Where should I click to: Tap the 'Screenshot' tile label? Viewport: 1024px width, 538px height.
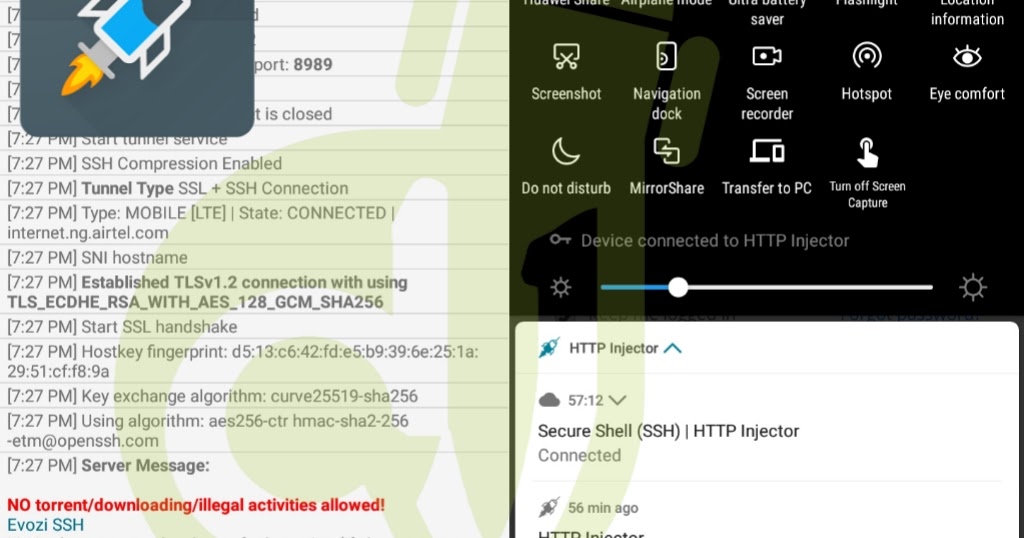tap(566, 94)
